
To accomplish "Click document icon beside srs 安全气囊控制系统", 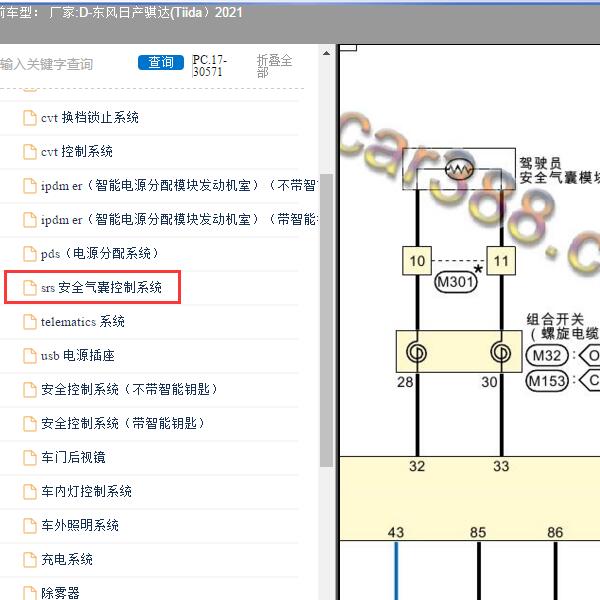I will coord(30,288).
